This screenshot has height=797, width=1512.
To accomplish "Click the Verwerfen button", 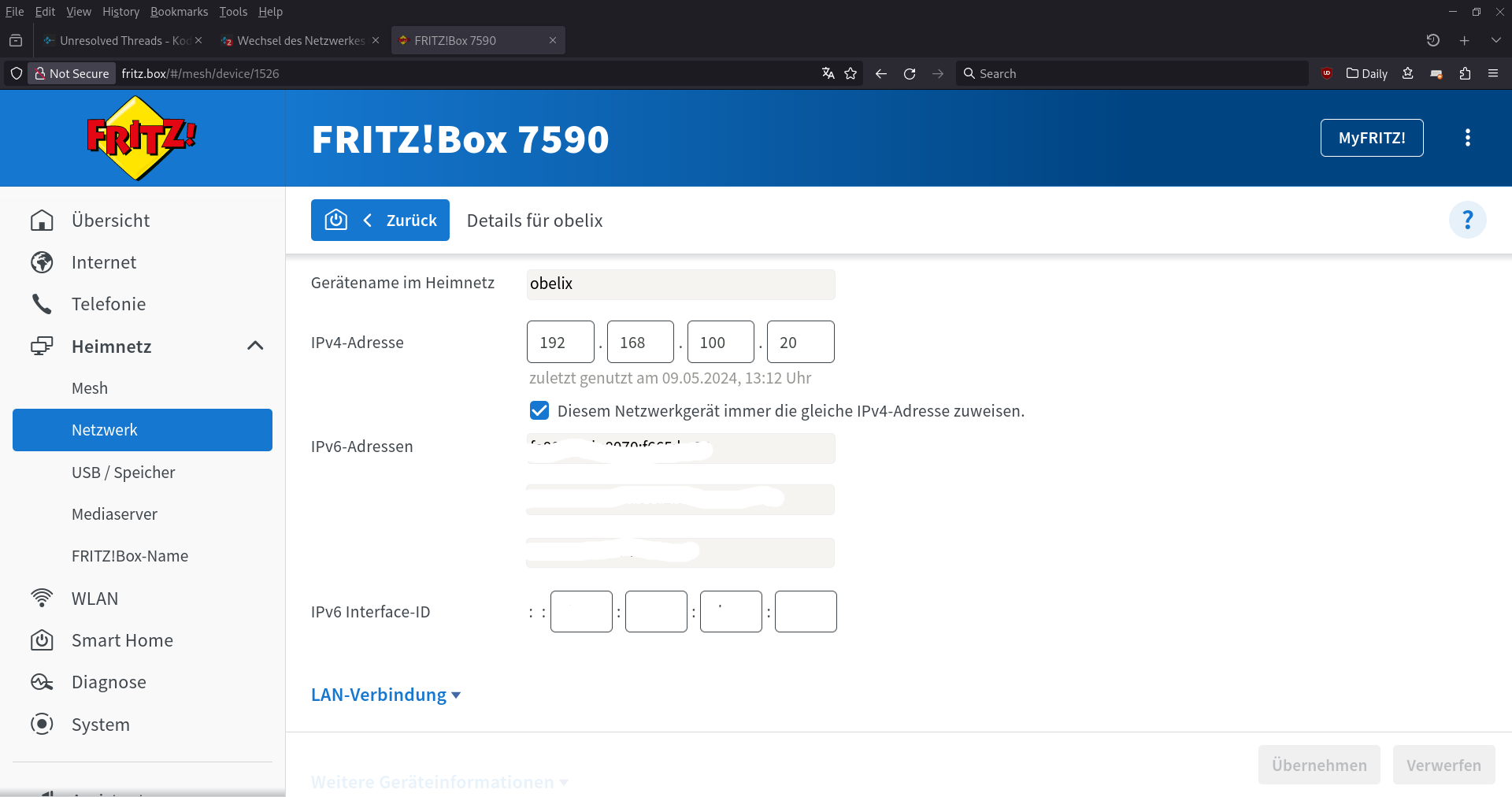I will pyautogui.click(x=1443, y=765).
